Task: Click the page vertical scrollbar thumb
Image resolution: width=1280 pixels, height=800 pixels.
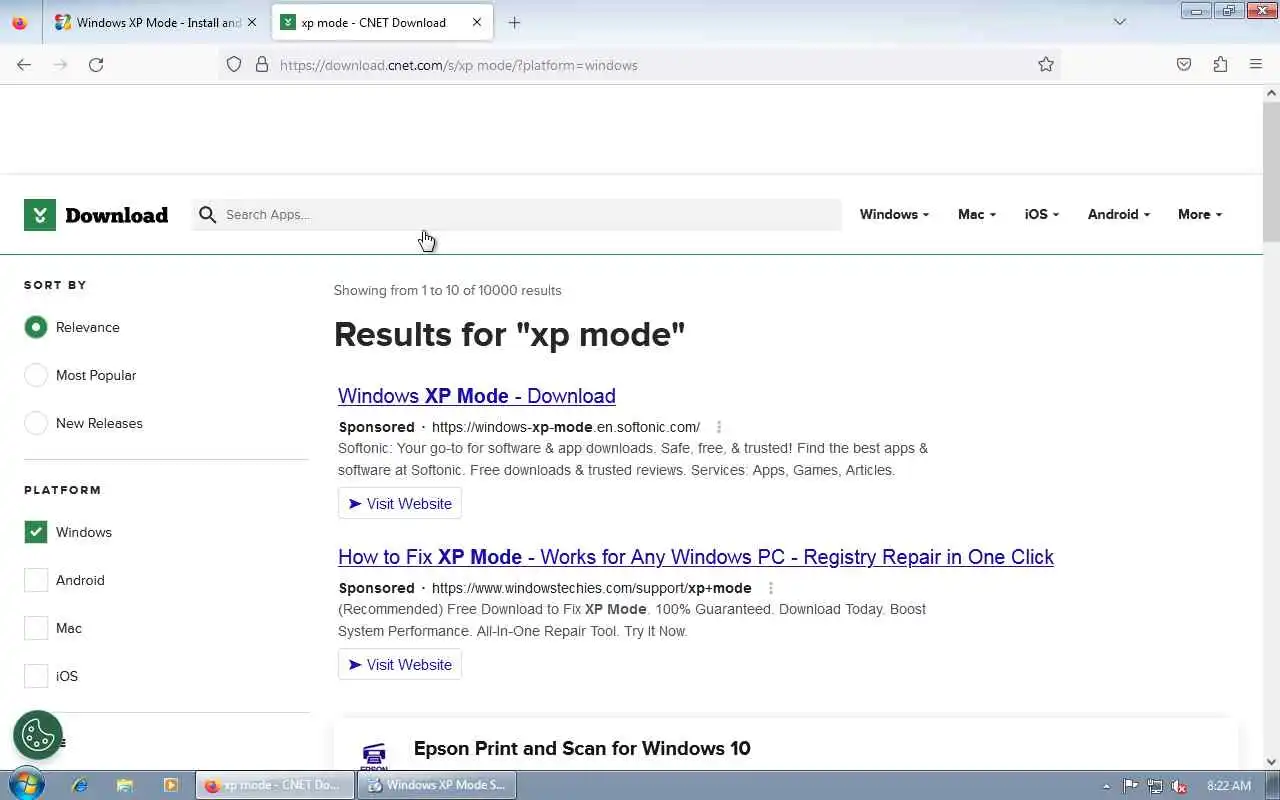Action: coord(1271,170)
